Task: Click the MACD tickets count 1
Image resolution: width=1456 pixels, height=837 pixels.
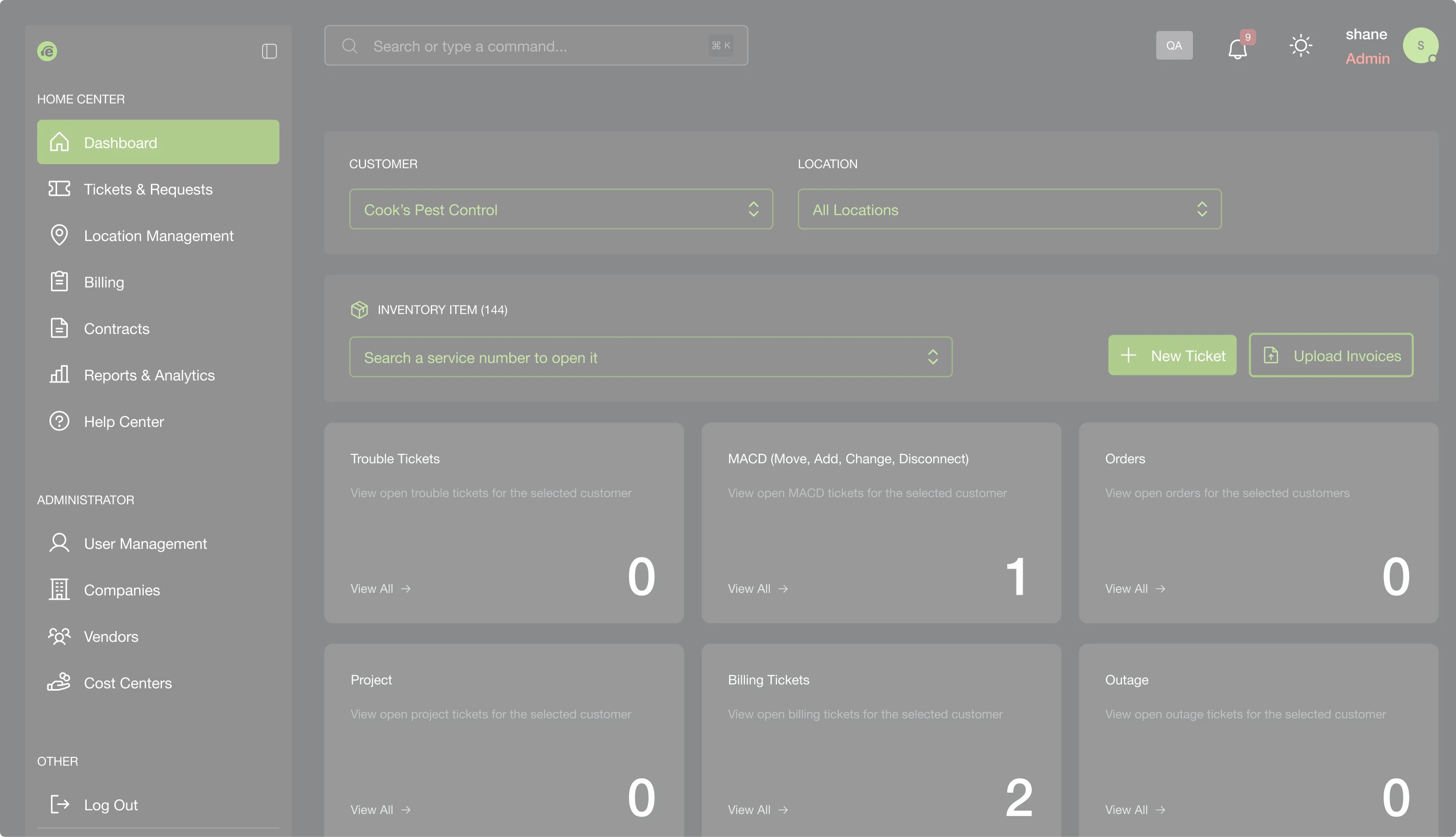Action: [x=1017, y=576]
